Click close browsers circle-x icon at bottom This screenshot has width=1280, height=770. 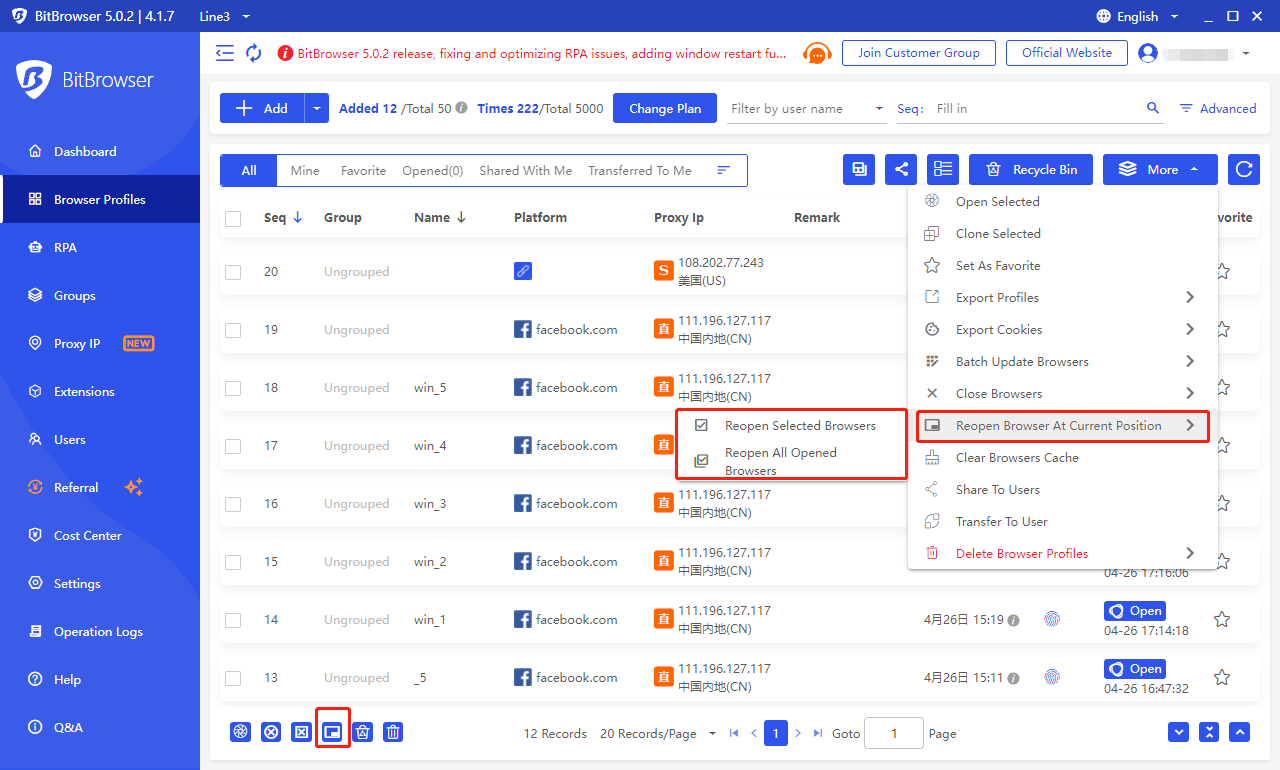click(x=271, y=733)
